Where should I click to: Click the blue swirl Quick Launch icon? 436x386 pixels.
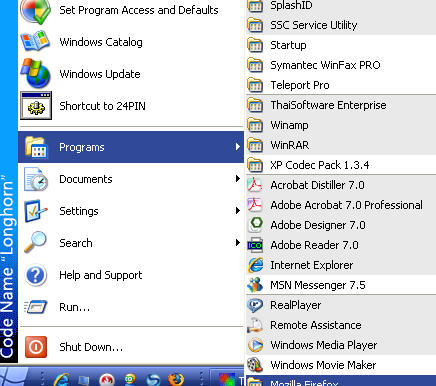(x=153, y=380)
